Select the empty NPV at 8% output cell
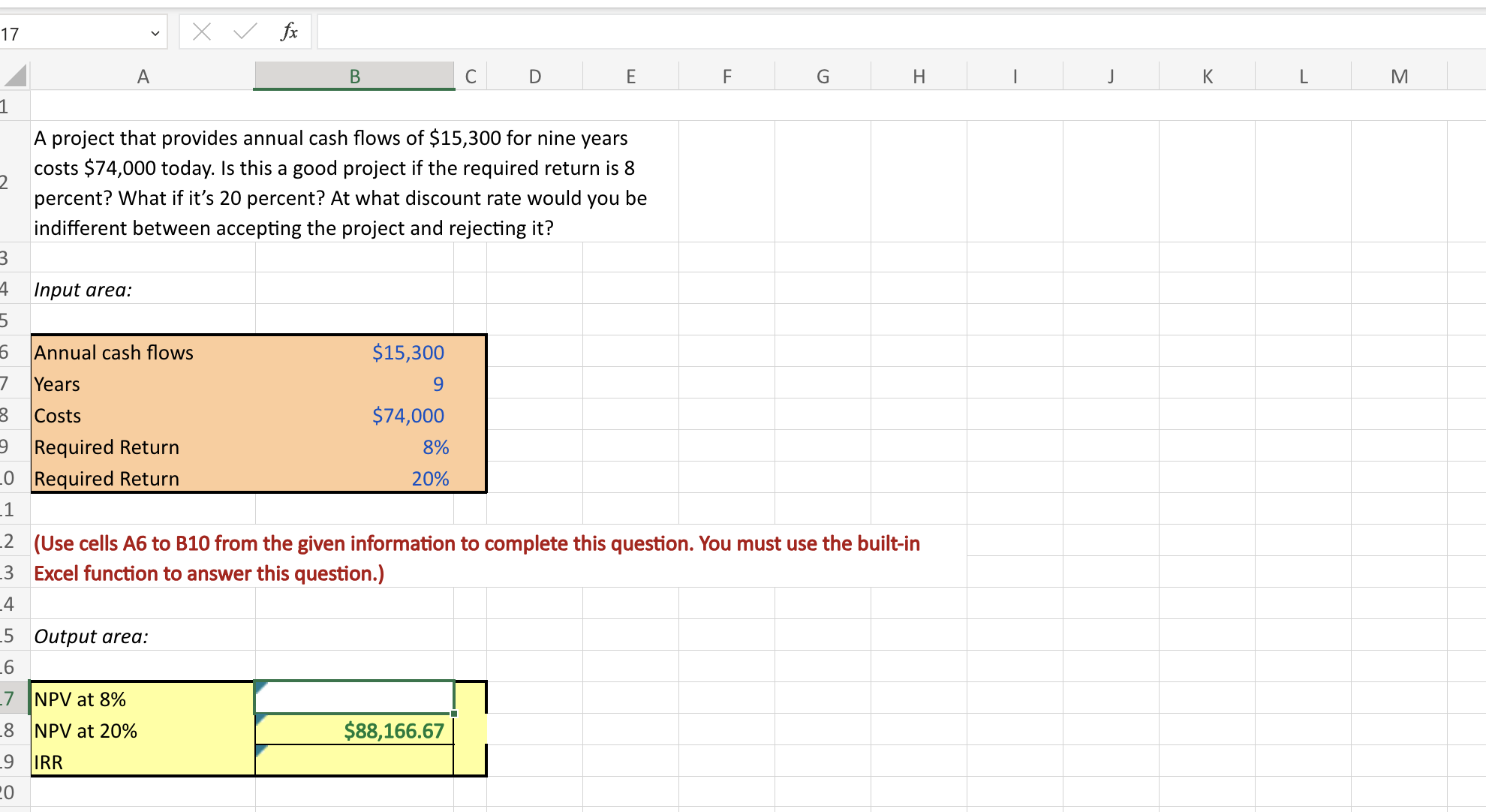This screenshot has height=812, width=1486. pos(354,698)
